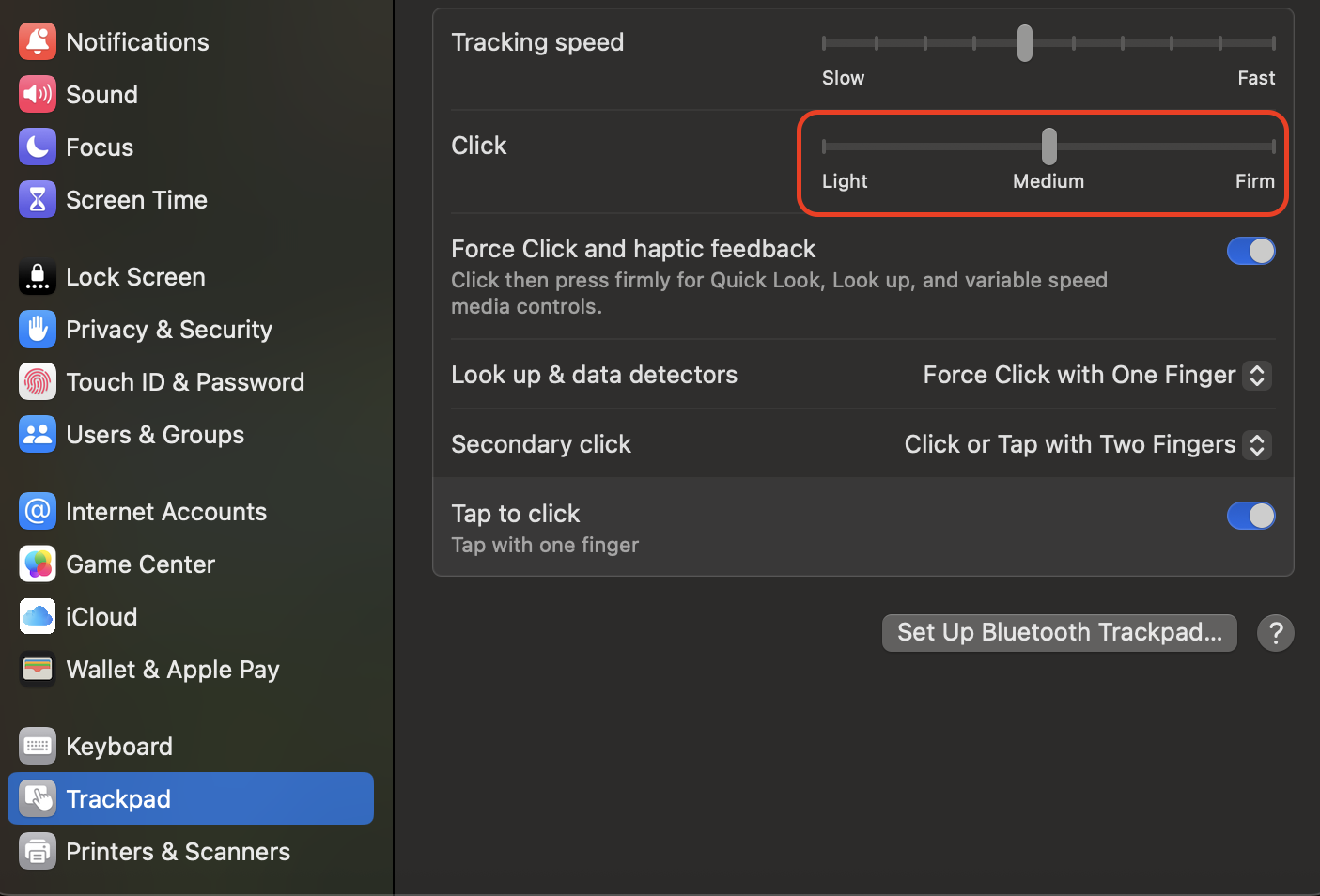This screenshot has width=1320, height=896.
Task: Click the Privacy & Security hand icon
Action: pos(38,329)
